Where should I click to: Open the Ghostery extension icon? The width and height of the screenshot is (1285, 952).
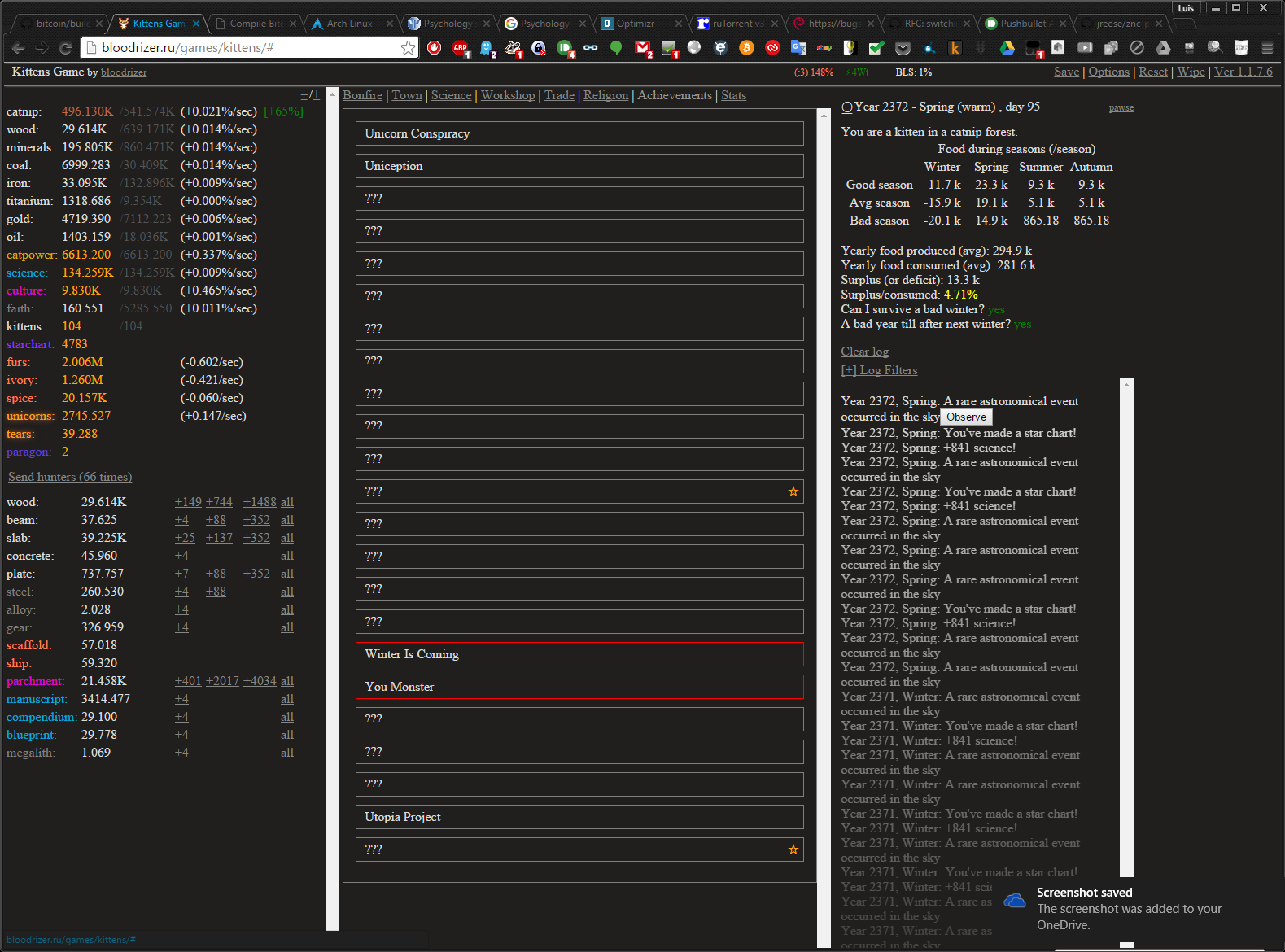(x=487, y=48)
